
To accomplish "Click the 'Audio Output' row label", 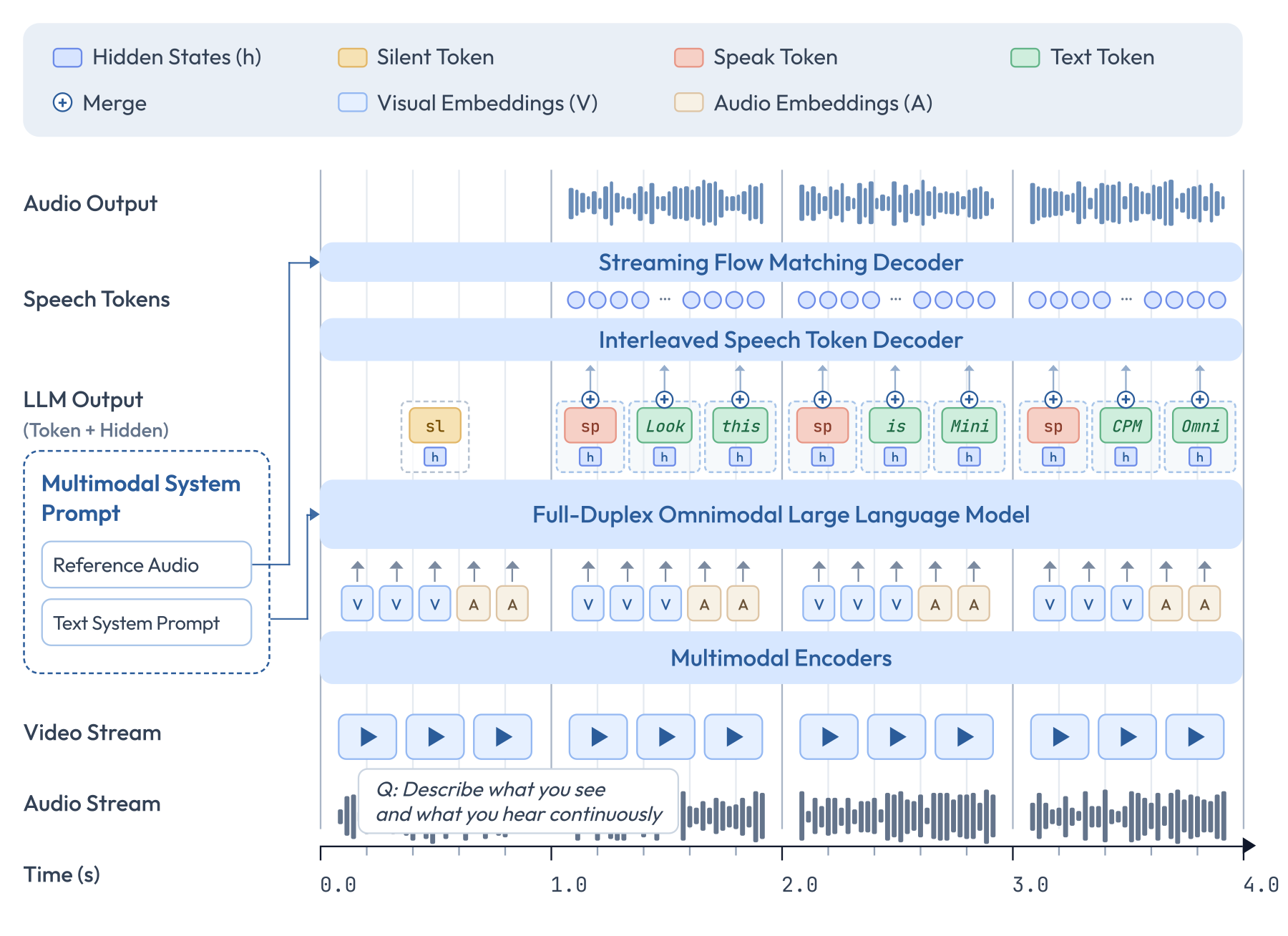I will point(90,204).
